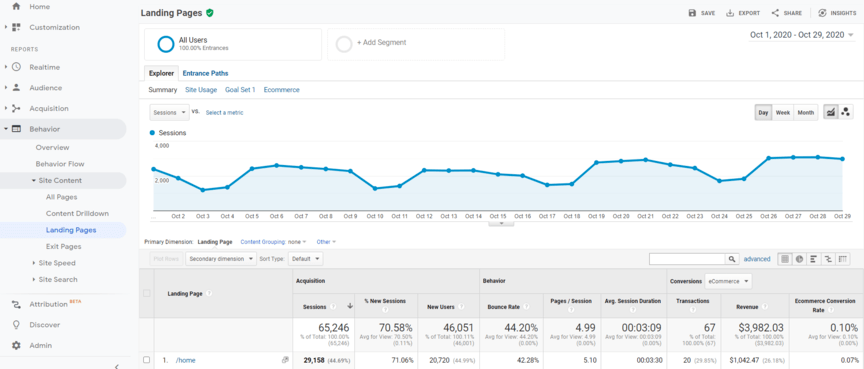Click the Acquisition branching arrows icon
Screen dimensions: 864x369
pyautogui.click(x=16, y=108)
